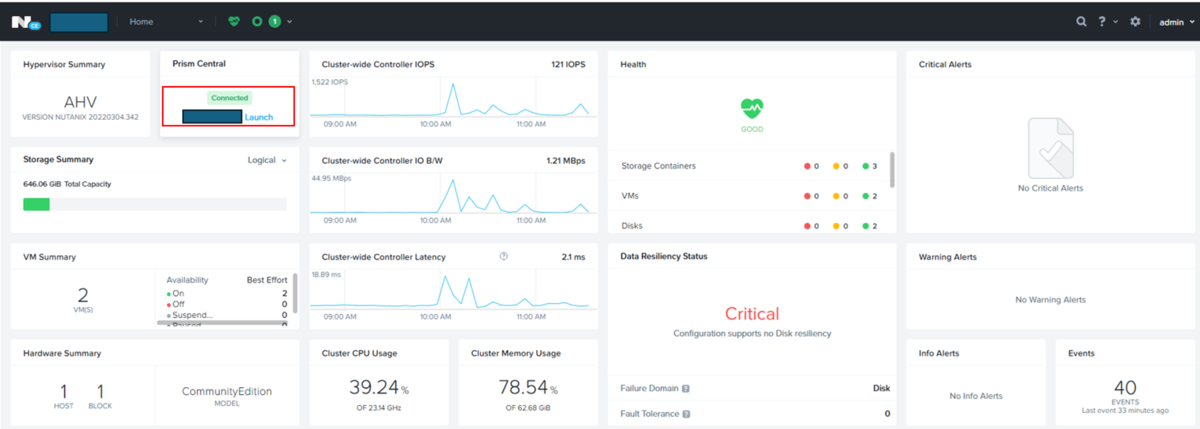Open the help question mark menu
Screen dimensions: 1200x429
click(1101, 21)
